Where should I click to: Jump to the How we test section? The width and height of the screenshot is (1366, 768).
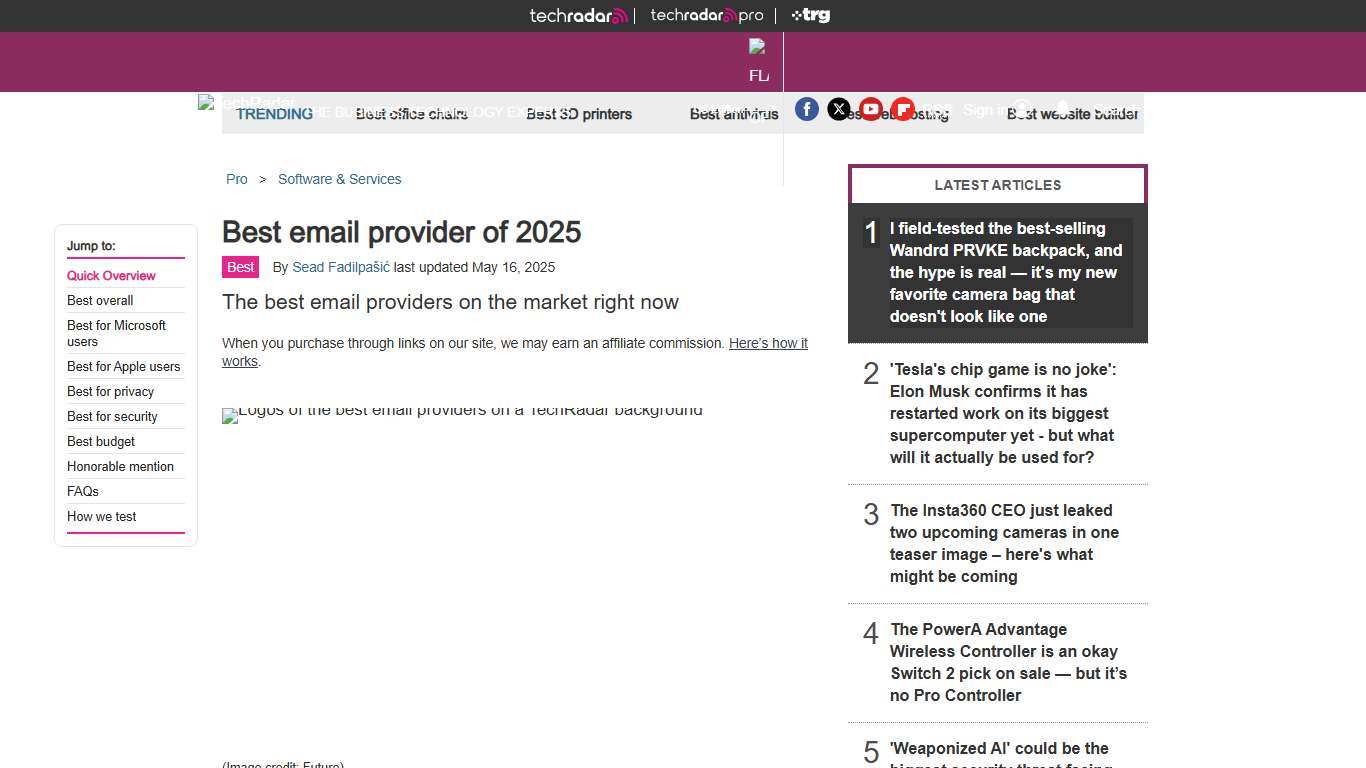[101, 516]
